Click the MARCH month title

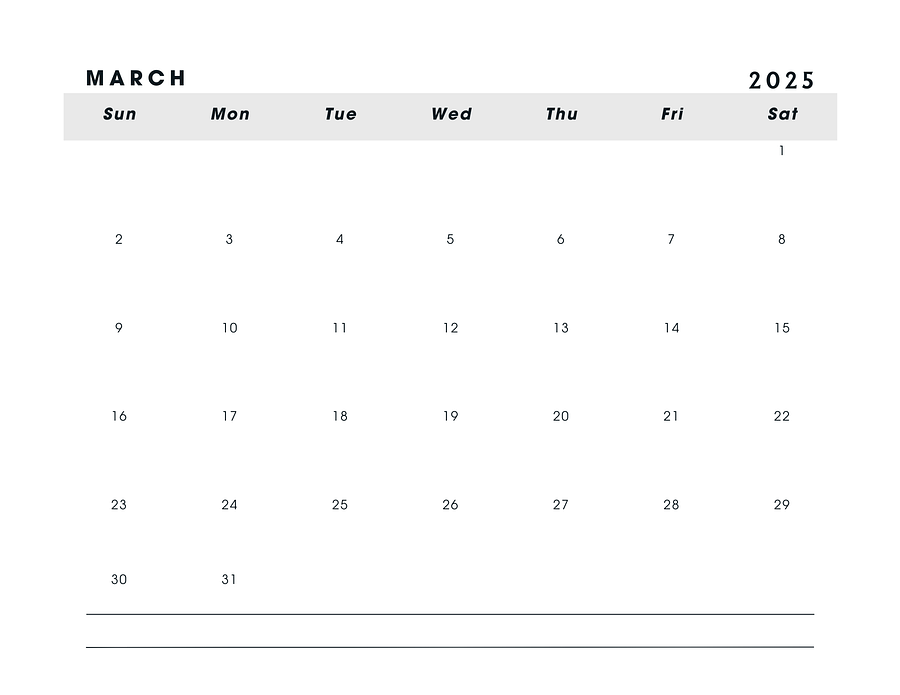pos(136,78)
